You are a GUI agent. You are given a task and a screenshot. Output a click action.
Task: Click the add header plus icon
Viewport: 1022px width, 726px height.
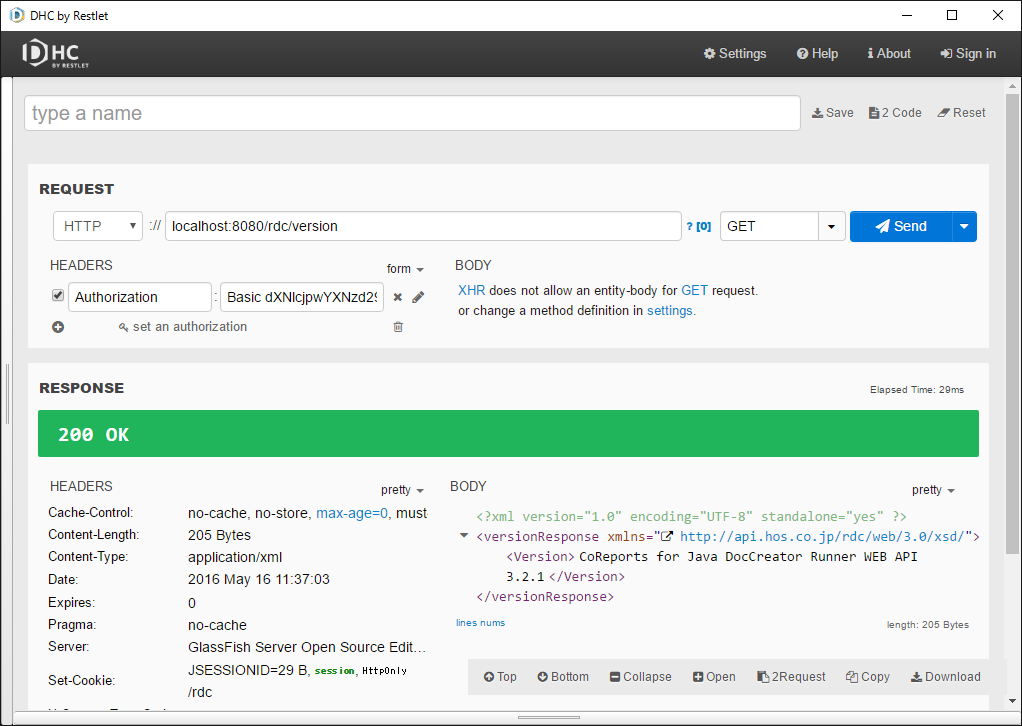coord(58,327)
